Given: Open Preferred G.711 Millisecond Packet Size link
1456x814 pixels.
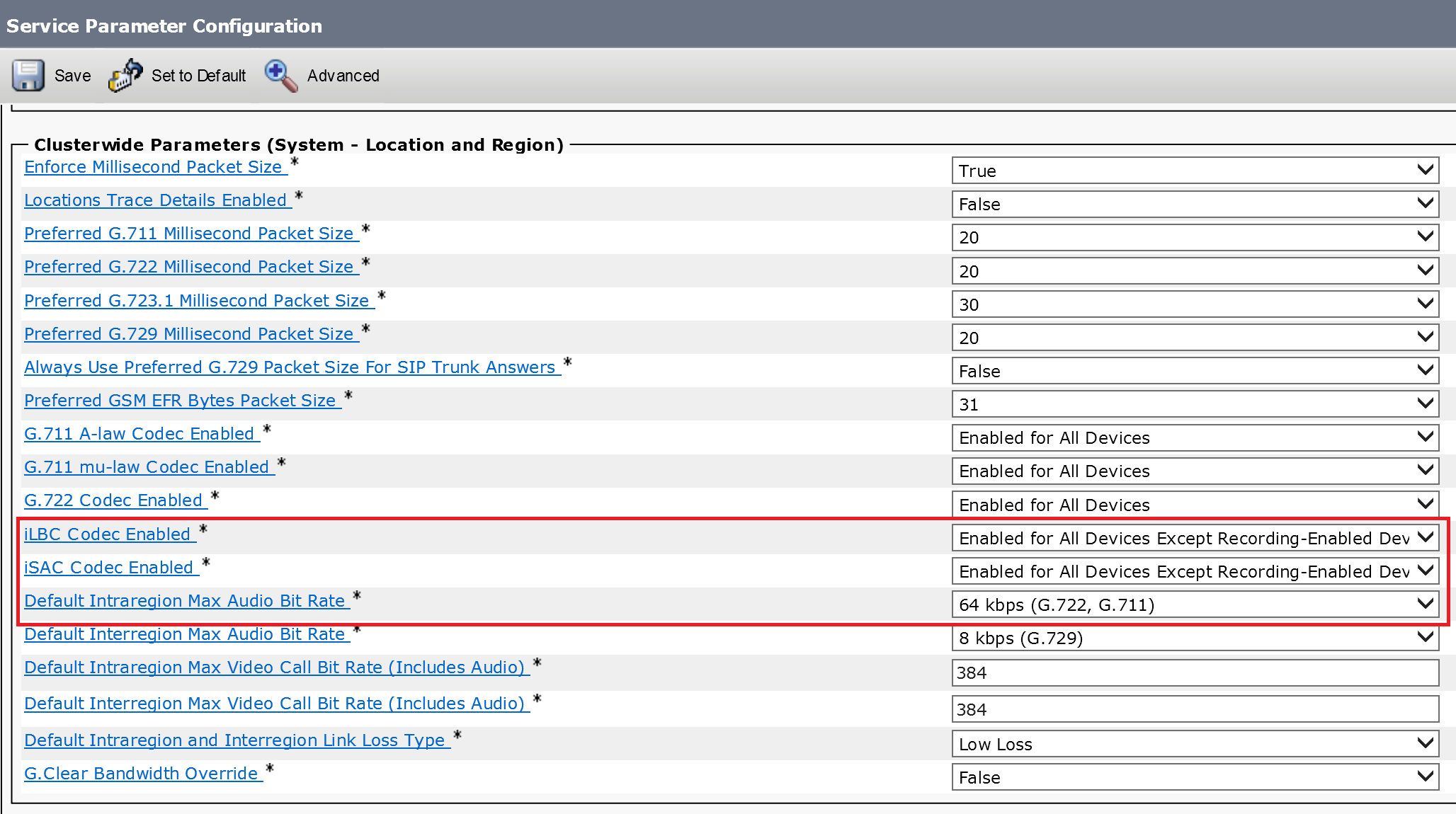Looking at the screenshot, I should (191, 234).
